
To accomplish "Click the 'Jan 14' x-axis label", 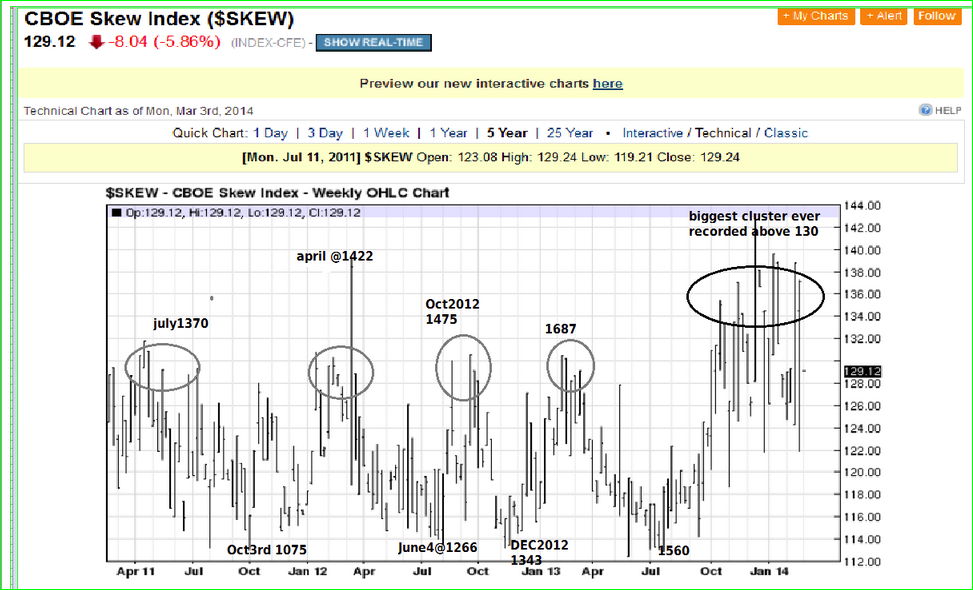I will 768,571.
